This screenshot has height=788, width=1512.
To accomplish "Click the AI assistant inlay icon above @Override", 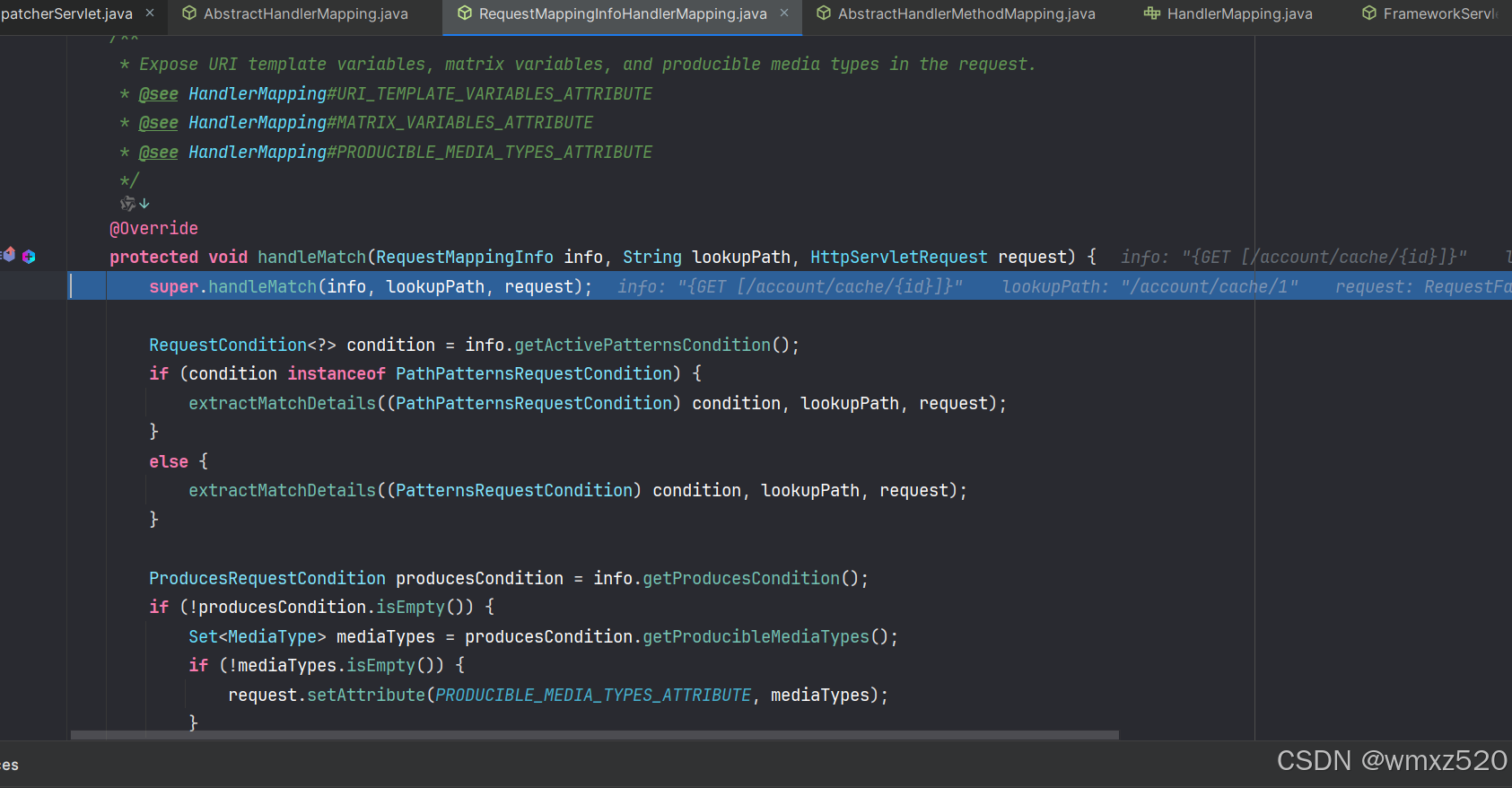I will (x=127, y=204).
